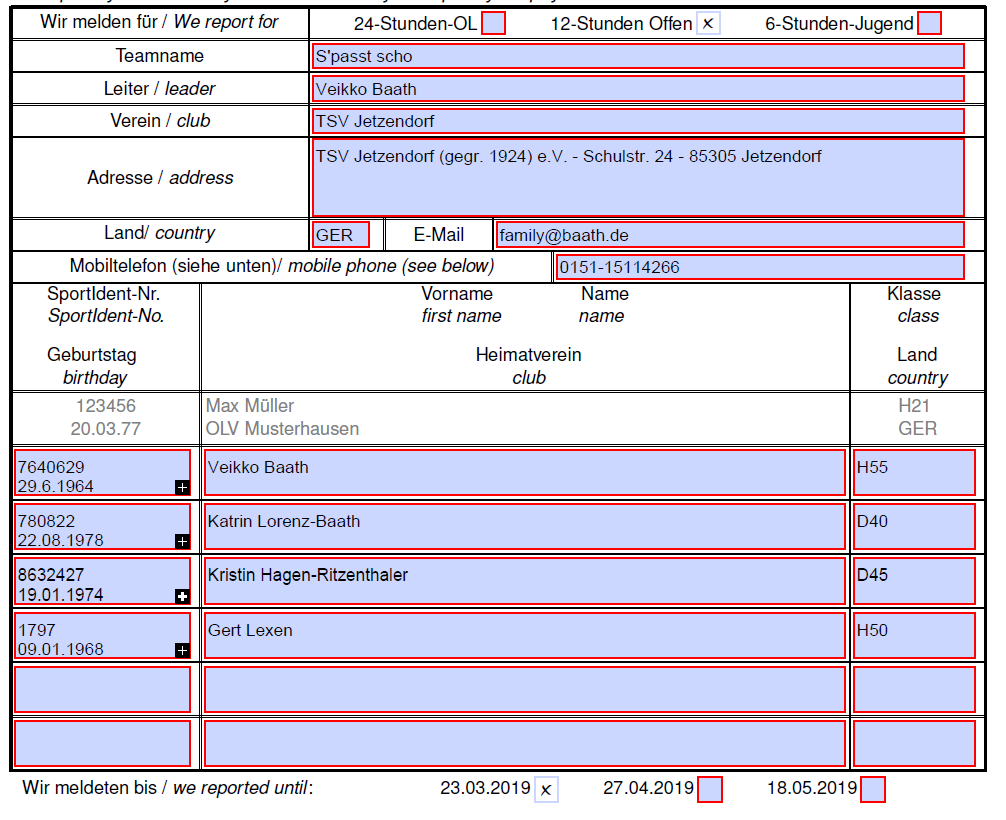Tick the 27.04.2019 deadline checkbox

pos(710,789)
